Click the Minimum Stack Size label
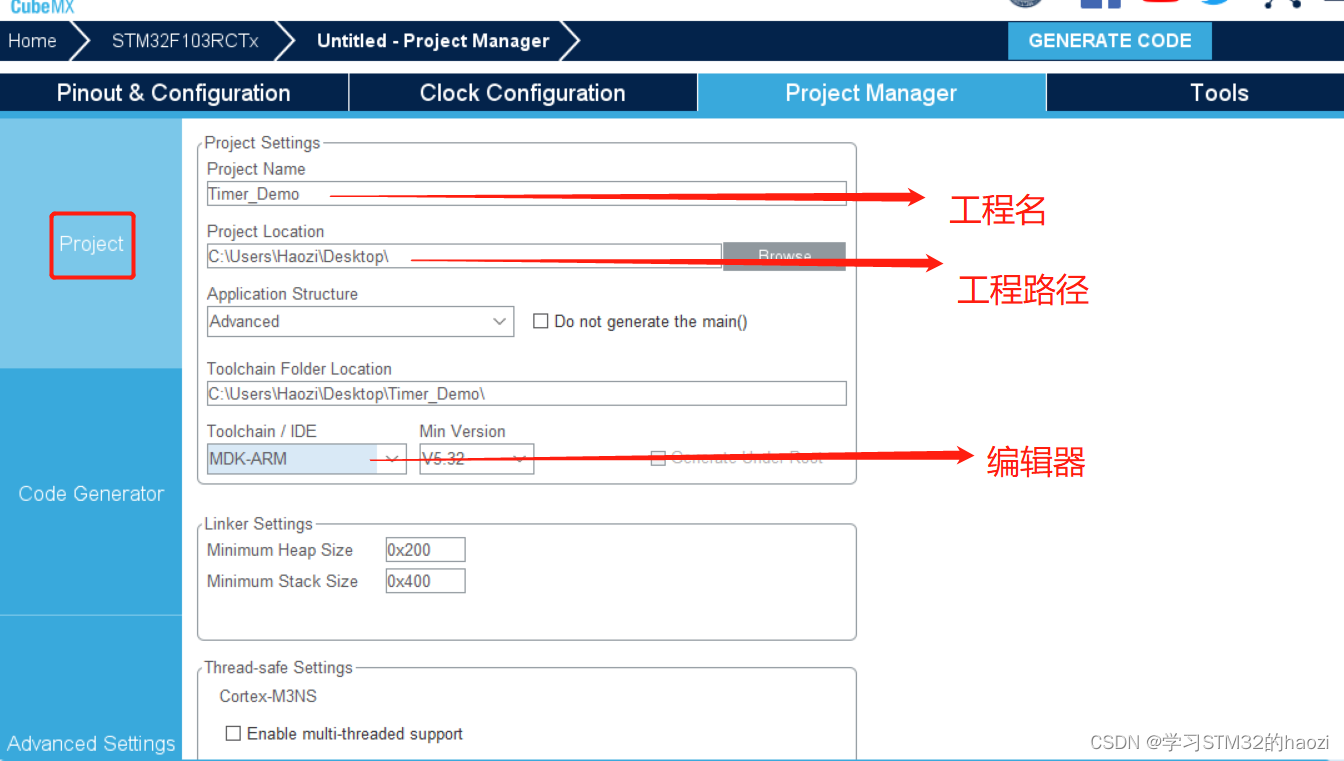Image resolution: width=1344 pixels, height=761 pixels. coord(282,581)
